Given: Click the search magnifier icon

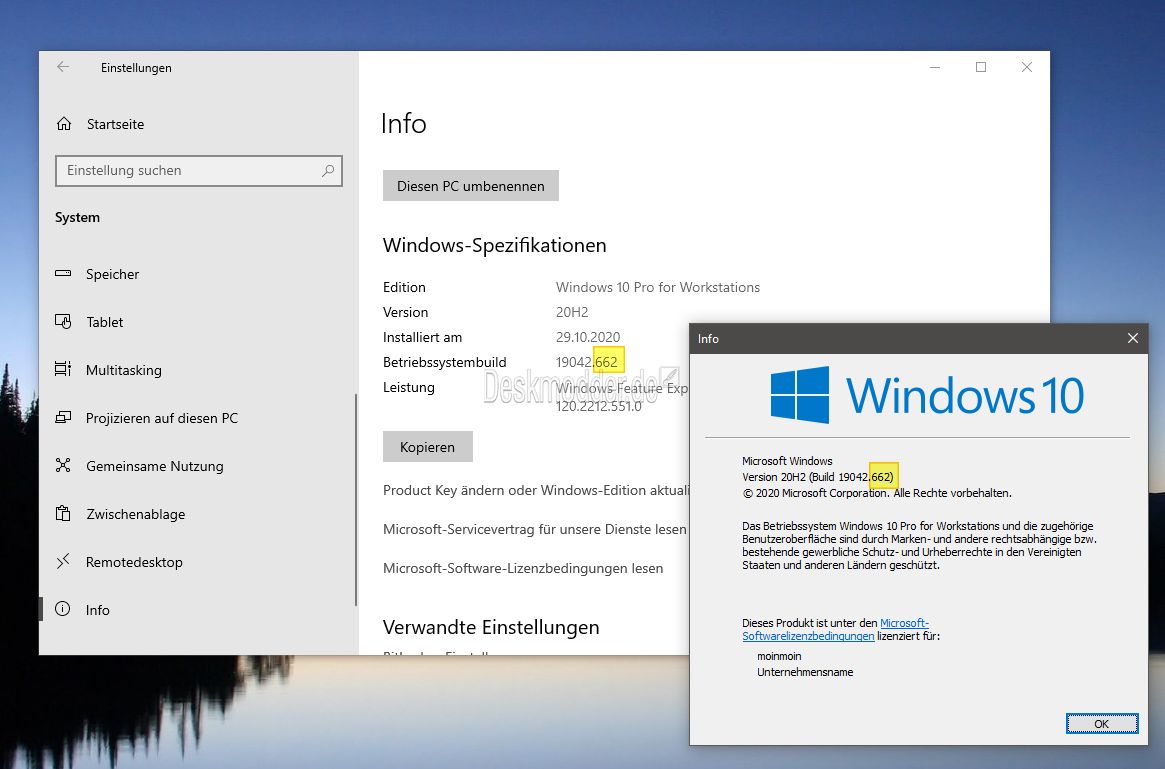Looking at the screenshot, I should 328,171.
